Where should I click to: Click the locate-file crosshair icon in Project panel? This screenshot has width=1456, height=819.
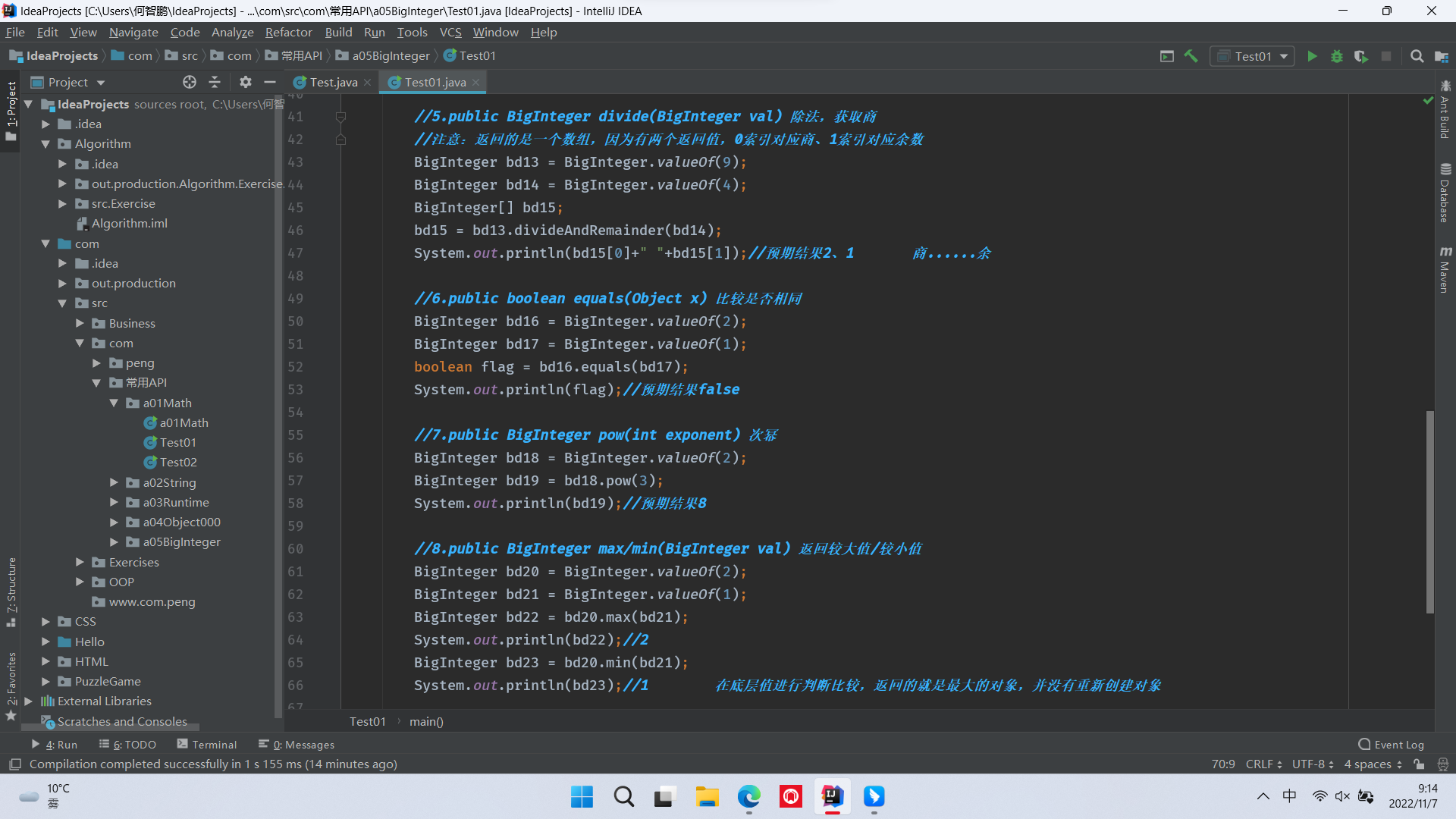[189, 82]
